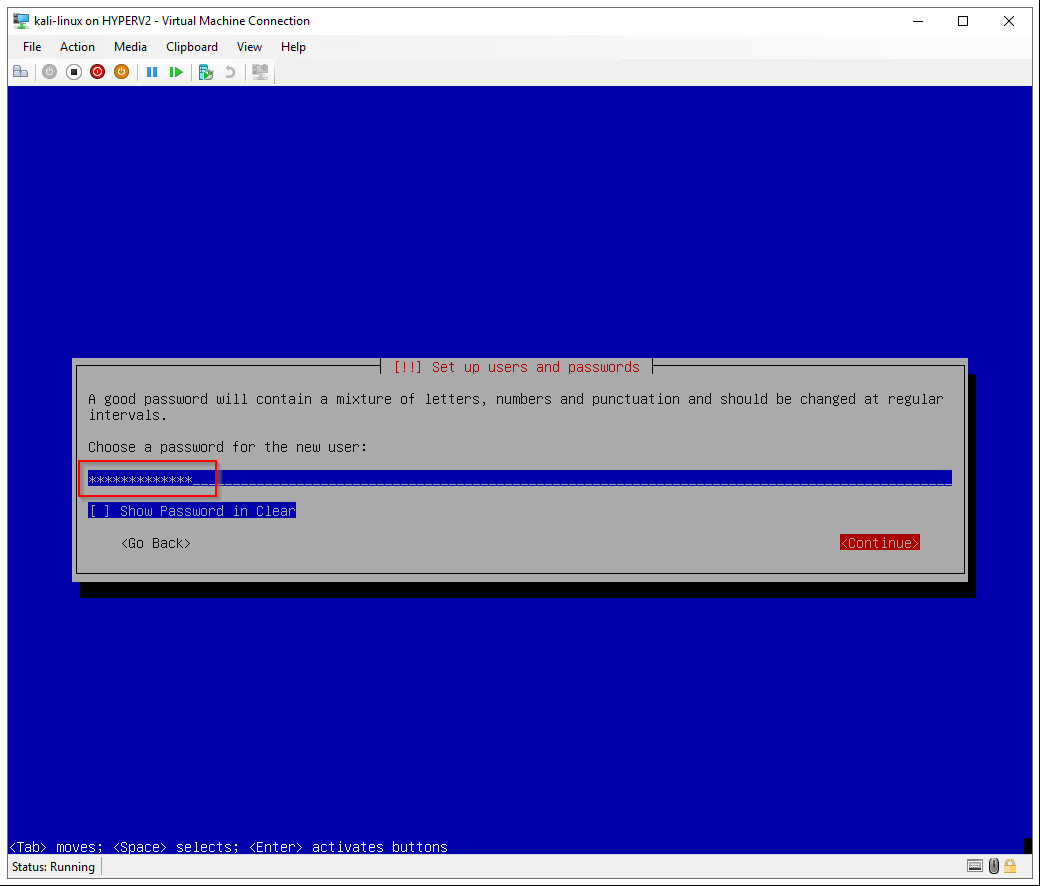Image resolution: width=1040 pixels, height=886 pixels.
Task: Click the padlock security icon in status bar
Action: point(1010,867)
